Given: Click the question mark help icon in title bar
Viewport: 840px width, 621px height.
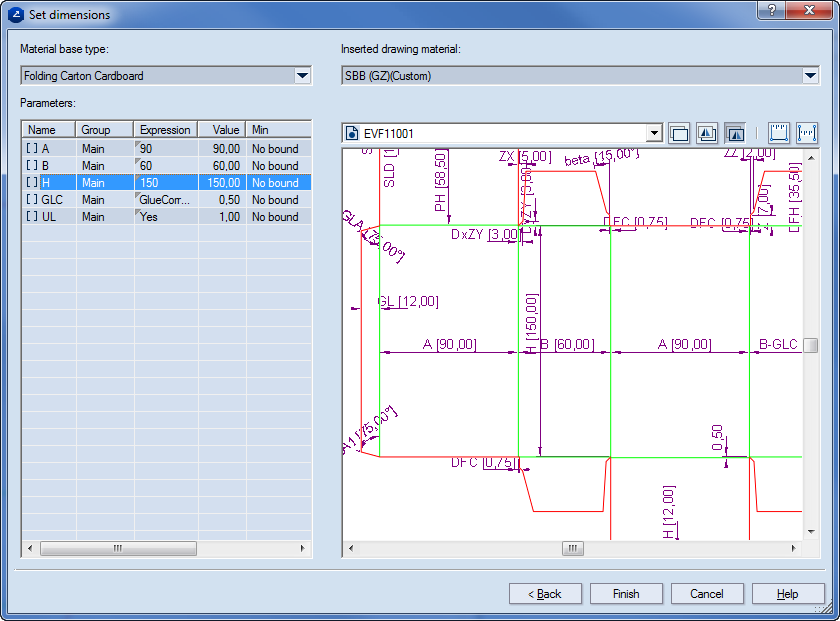Looking at the screenshot, I should (770, 11).
